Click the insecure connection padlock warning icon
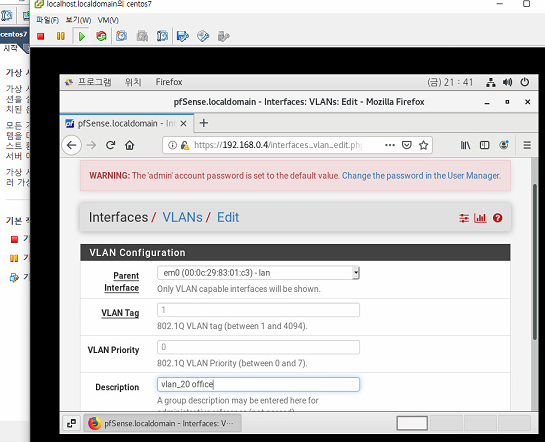The height and width of the screenshot is (442, 545). click(185, 145)
